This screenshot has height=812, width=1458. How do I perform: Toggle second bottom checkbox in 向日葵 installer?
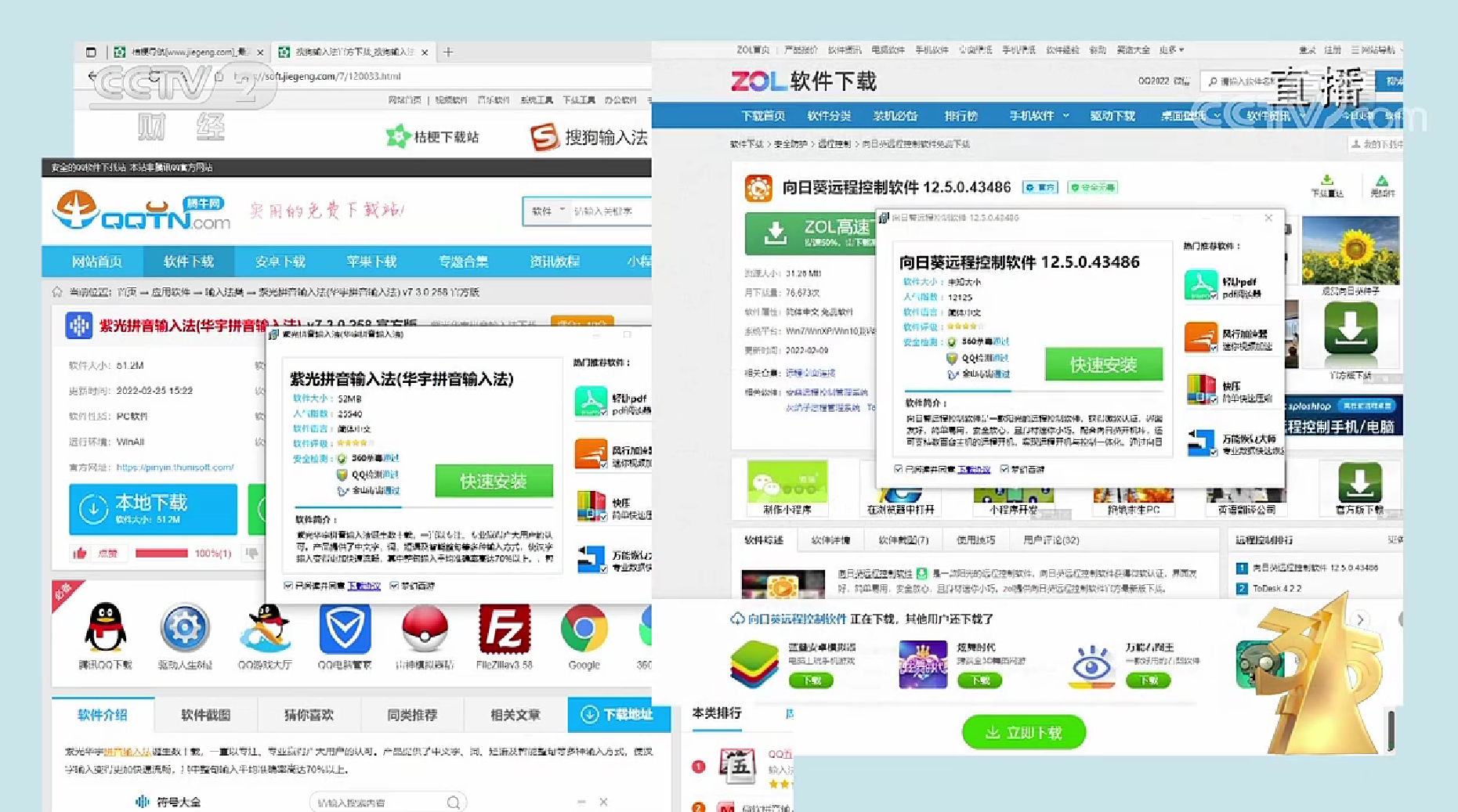click(x=1004, y=469)
